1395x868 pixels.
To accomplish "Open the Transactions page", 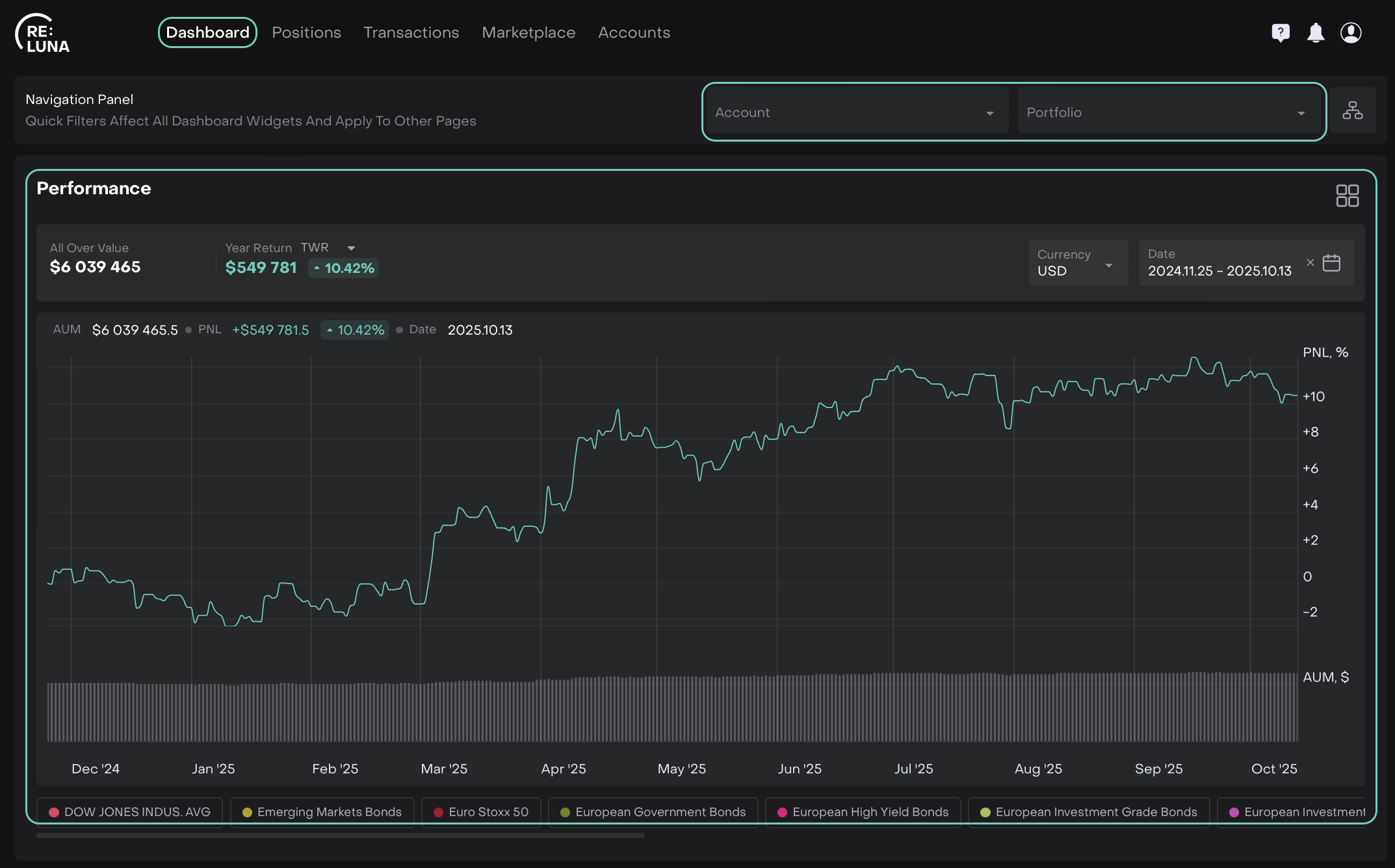I will (411, 32).
